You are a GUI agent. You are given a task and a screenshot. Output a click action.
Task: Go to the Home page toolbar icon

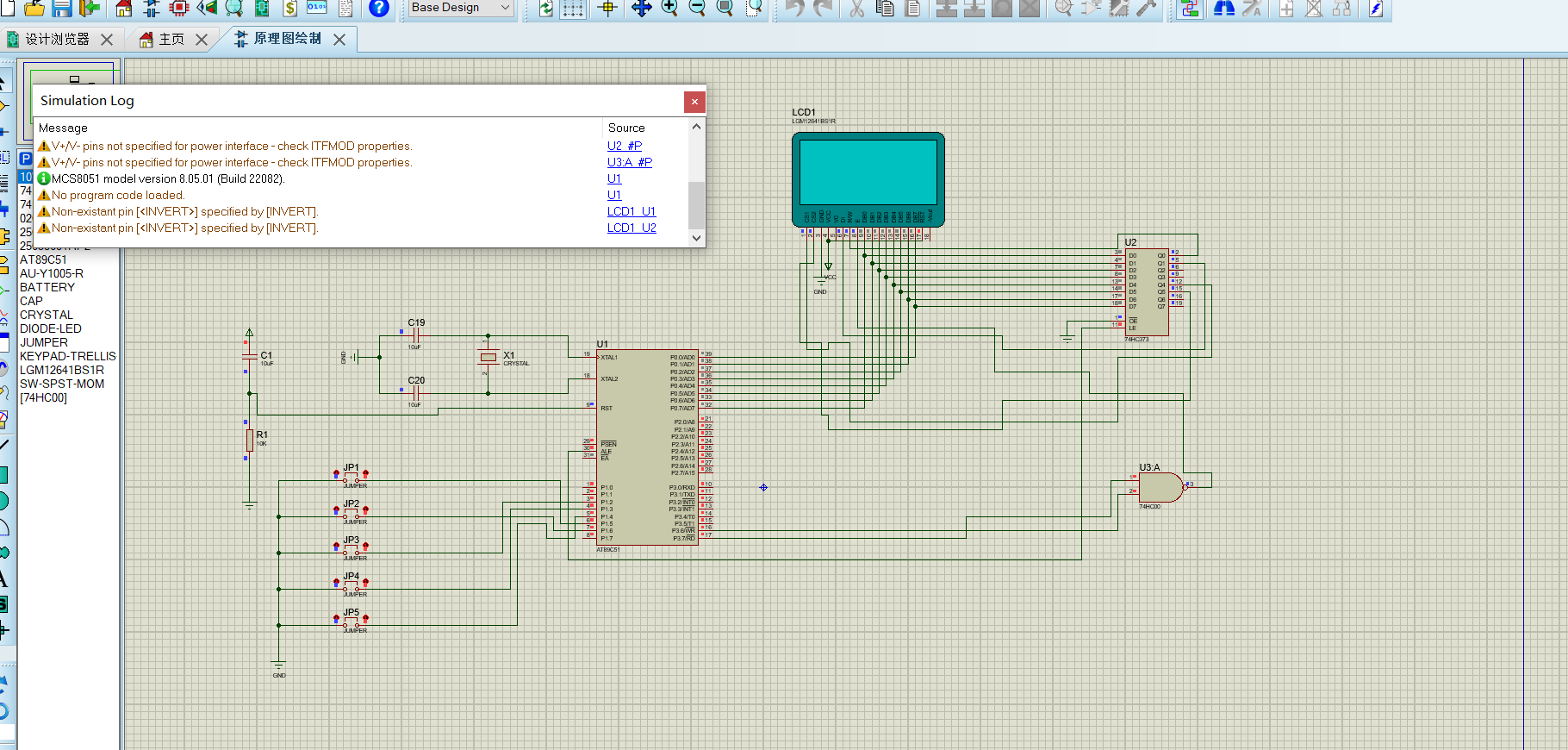tap(123, 9)
